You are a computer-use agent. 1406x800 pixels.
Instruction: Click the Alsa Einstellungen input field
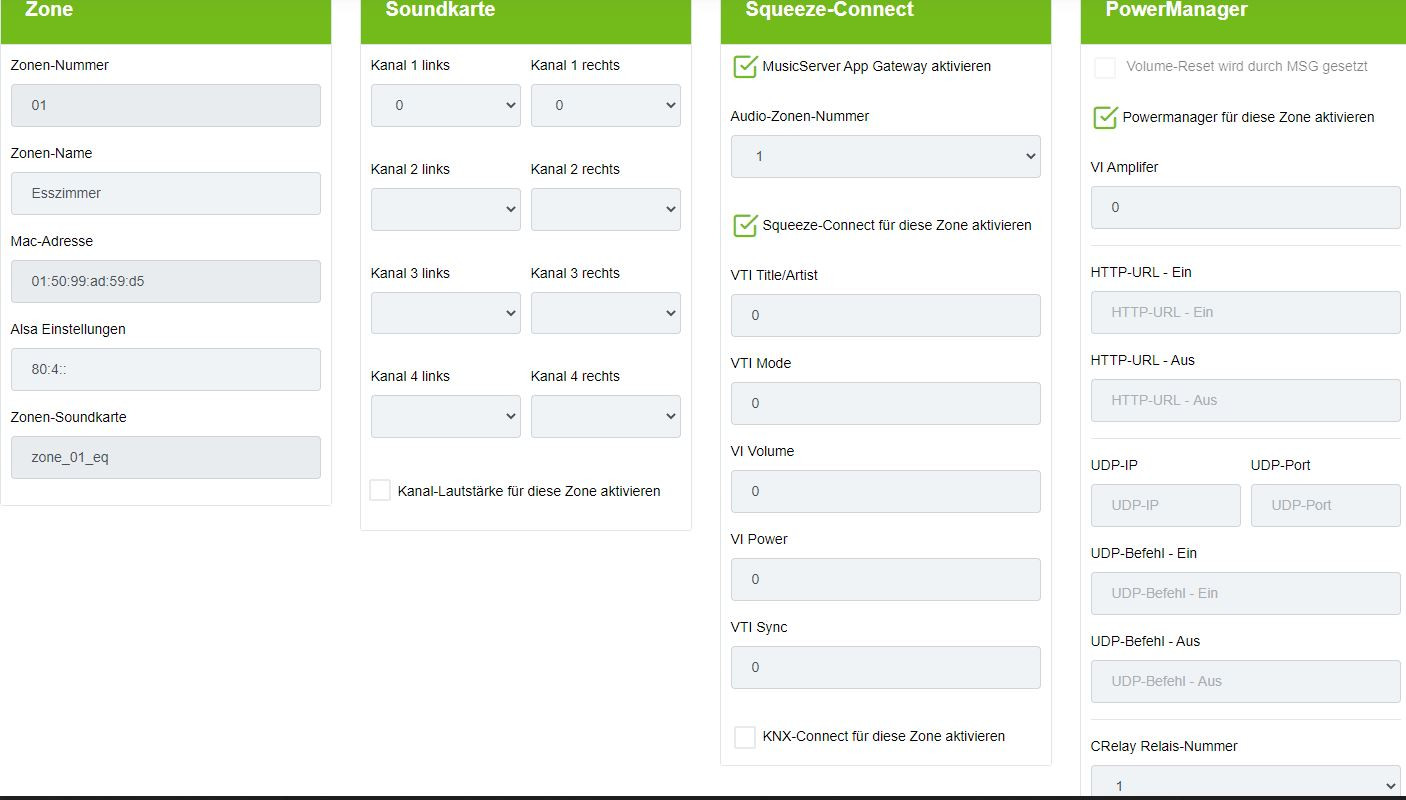[x=165, y=369]
